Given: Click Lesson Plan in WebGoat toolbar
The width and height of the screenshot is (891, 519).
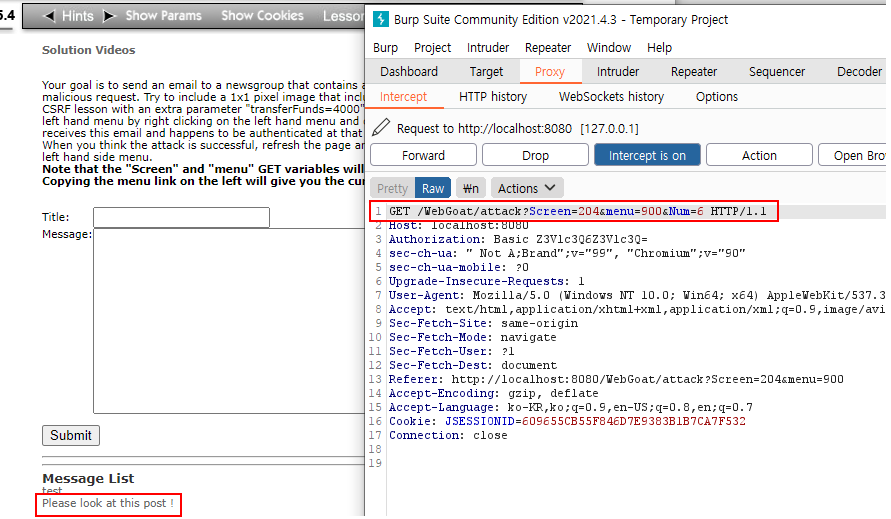Looking at the screenshot, I should click(x=343, y=16).
